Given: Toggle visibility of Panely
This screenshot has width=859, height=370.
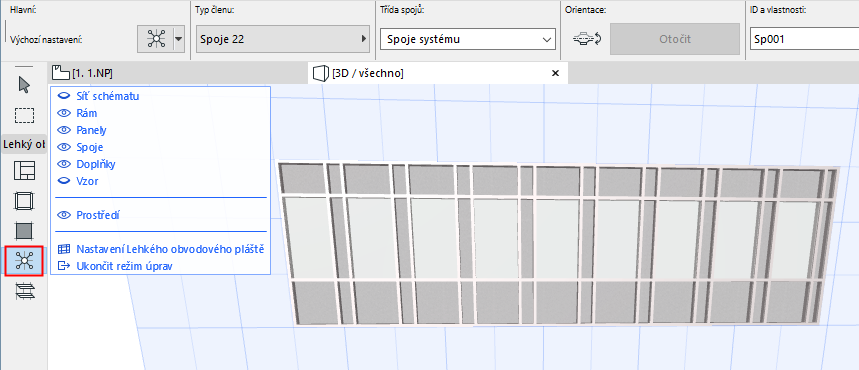Looking at the screenshot, I should [64, 130].
